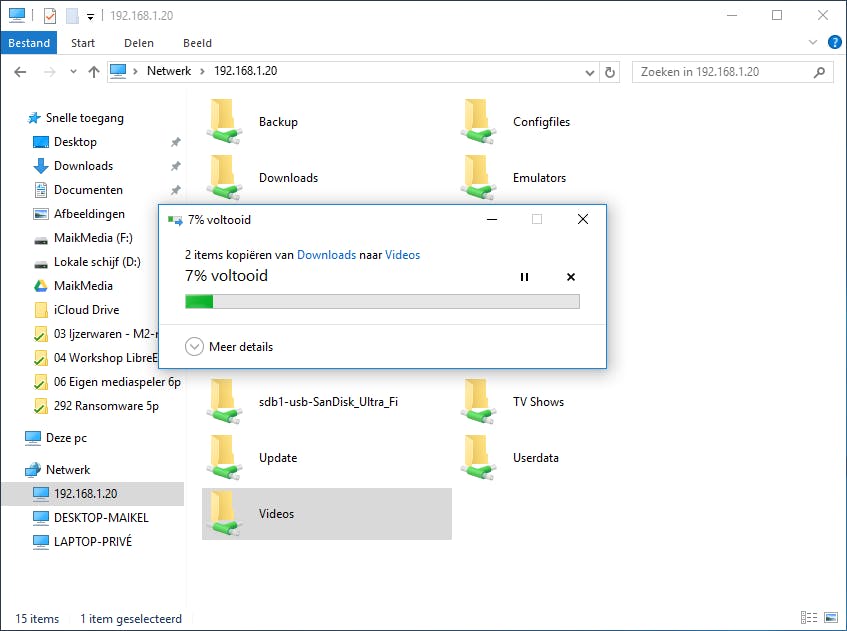
Task: Click Netwerk in address breadcrumb
Action: [169, 71]
